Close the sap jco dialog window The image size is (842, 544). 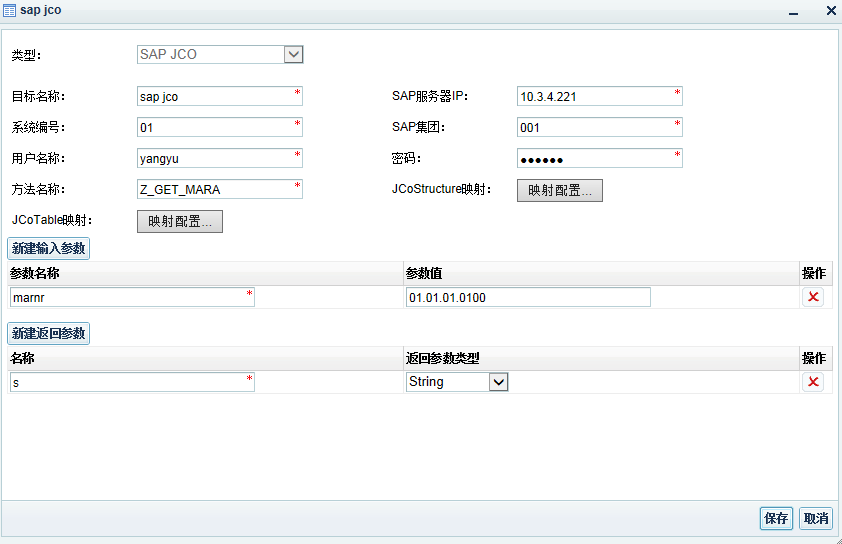tap(830, 10)
